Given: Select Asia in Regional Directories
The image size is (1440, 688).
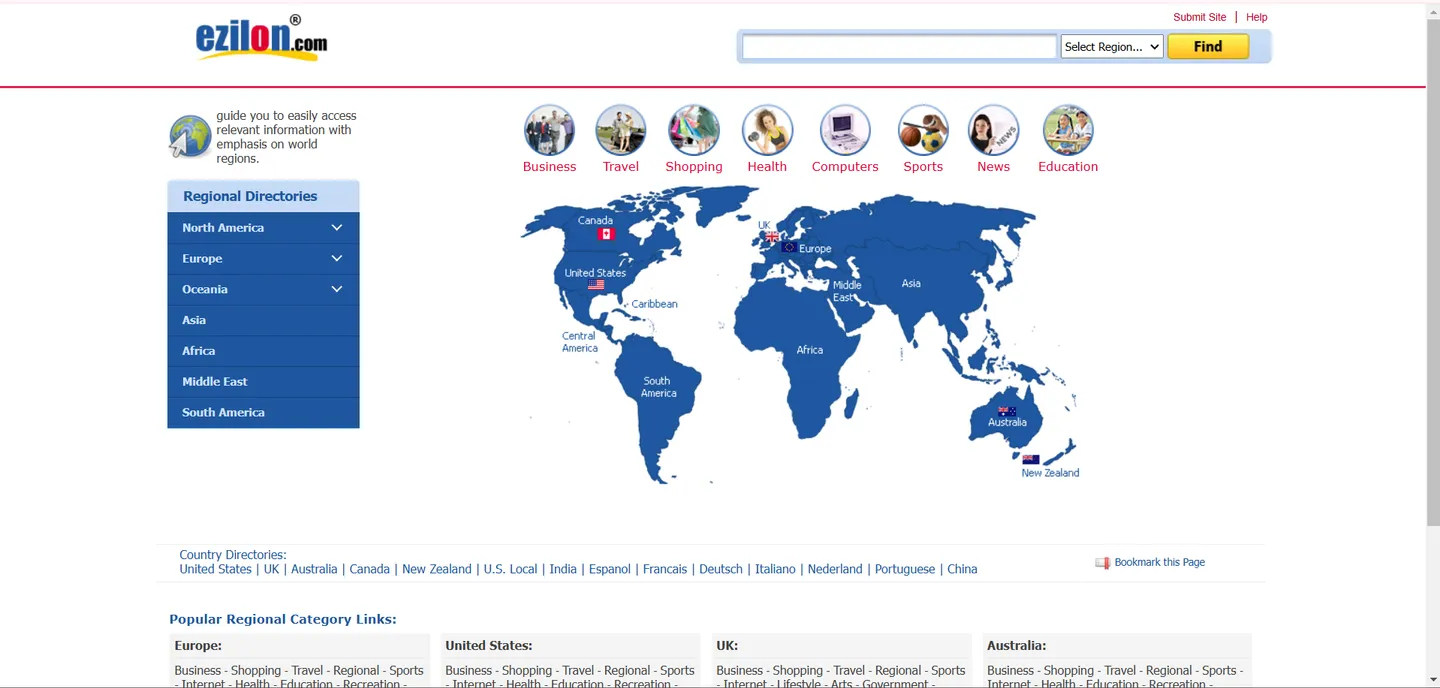Looking at the screenshot, I should click(x=263, y=320).
